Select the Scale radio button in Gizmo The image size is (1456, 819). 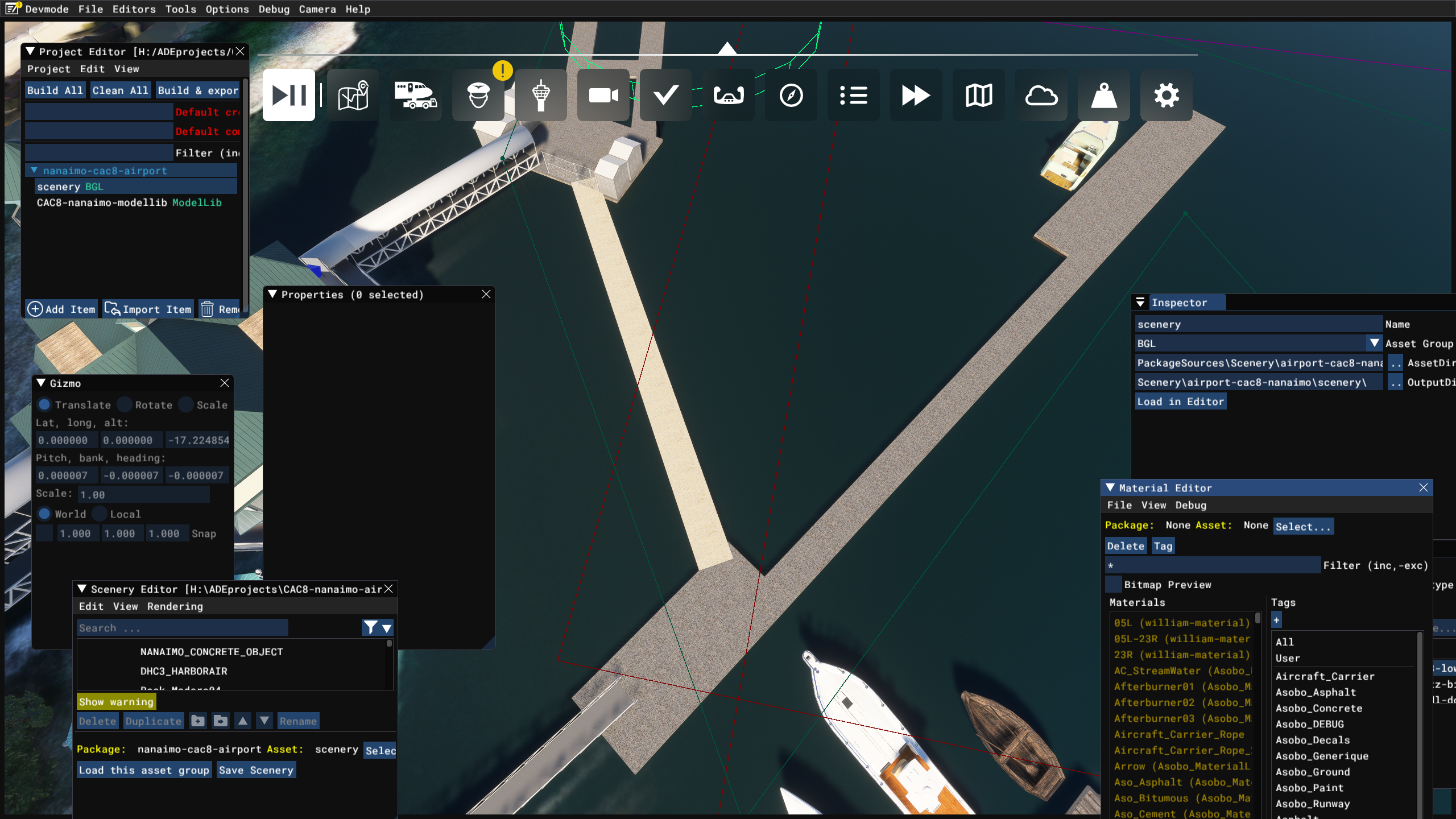pos(185,404)
